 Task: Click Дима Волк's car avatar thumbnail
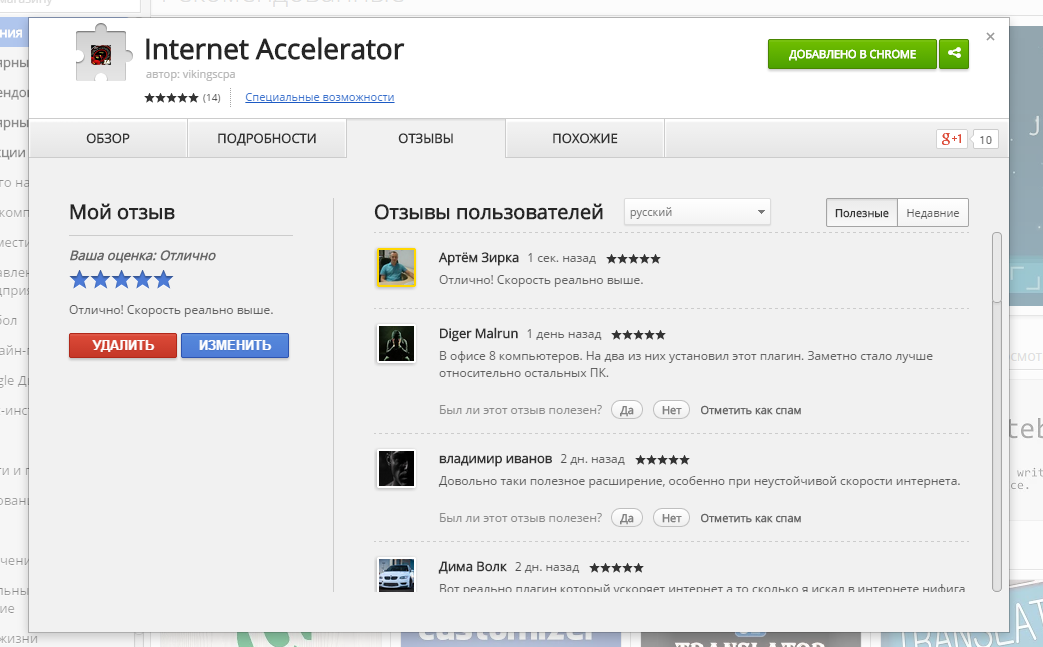pos(396,574)
